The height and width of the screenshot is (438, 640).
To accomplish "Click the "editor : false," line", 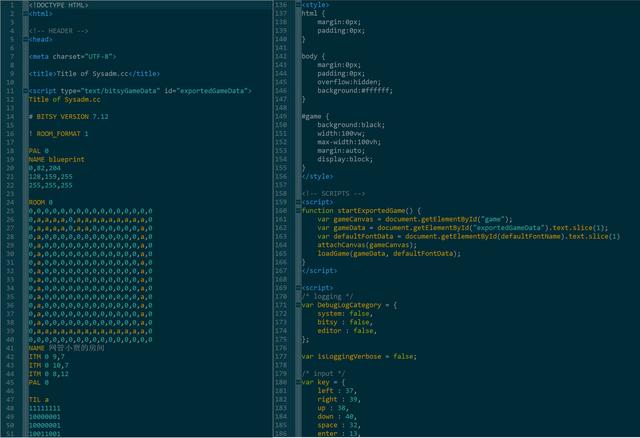I will [x=347, y=331].
